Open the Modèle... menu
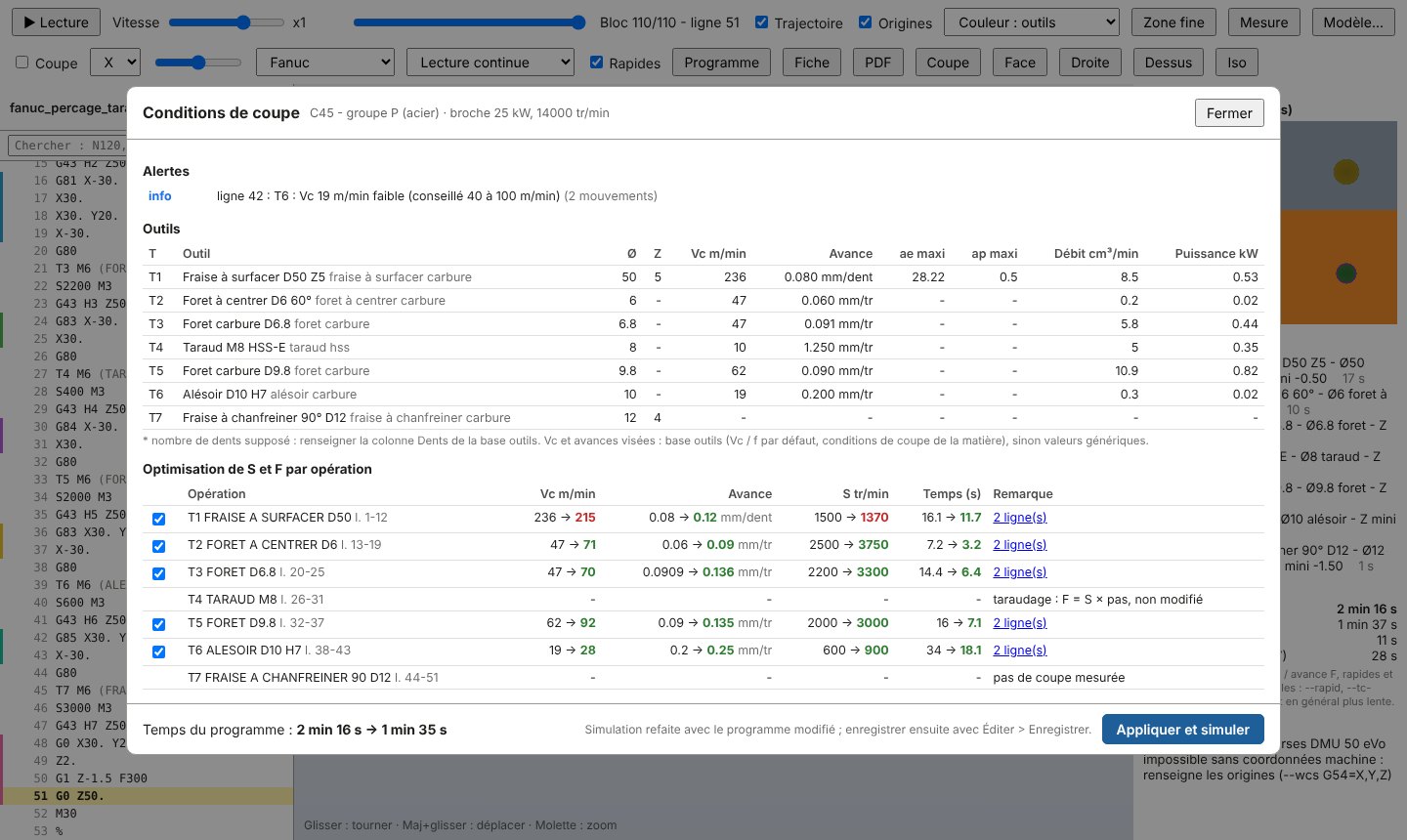1407x840 pixels. coord(1353,22)
